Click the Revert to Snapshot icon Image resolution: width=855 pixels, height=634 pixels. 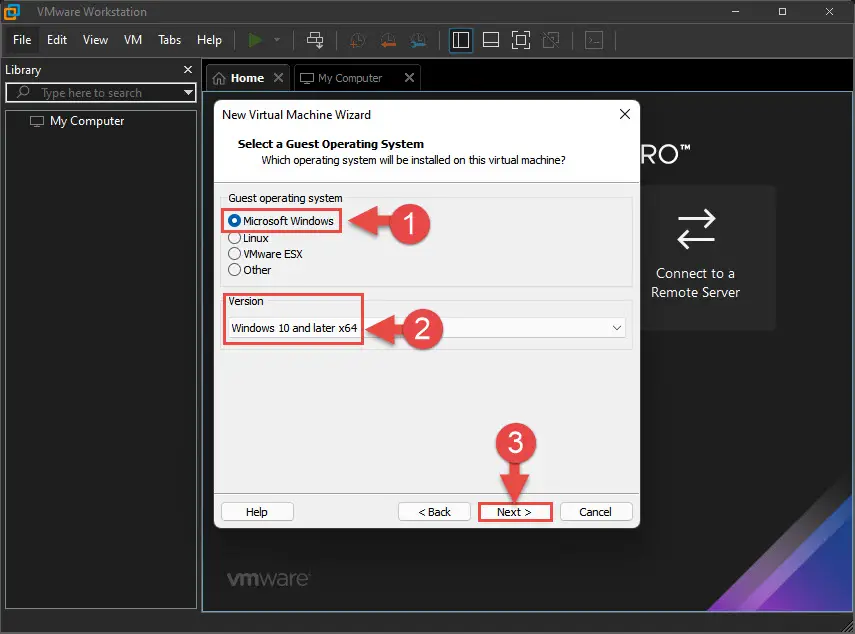click(388, 40)
